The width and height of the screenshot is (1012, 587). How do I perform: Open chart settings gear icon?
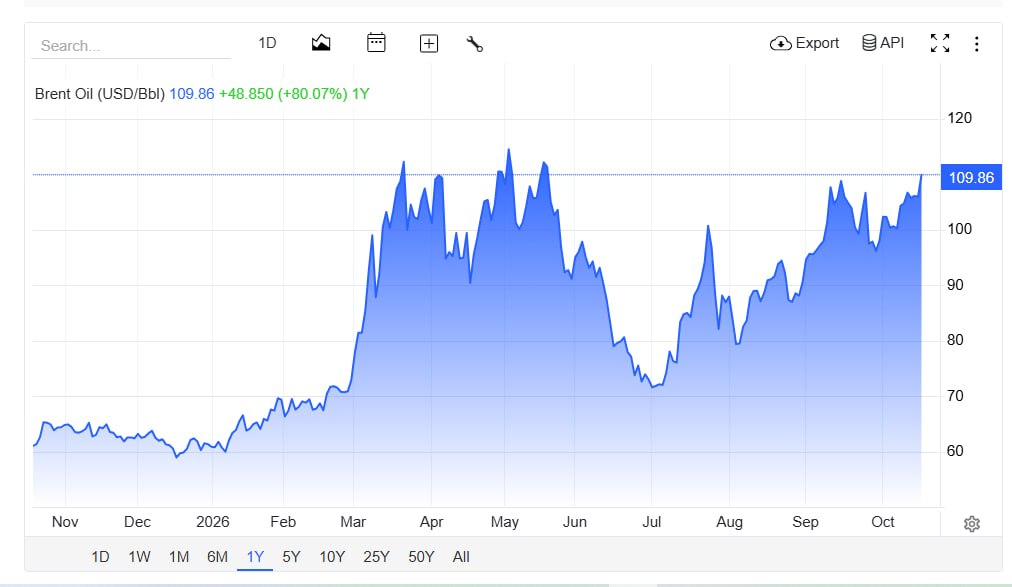point(971,524)
